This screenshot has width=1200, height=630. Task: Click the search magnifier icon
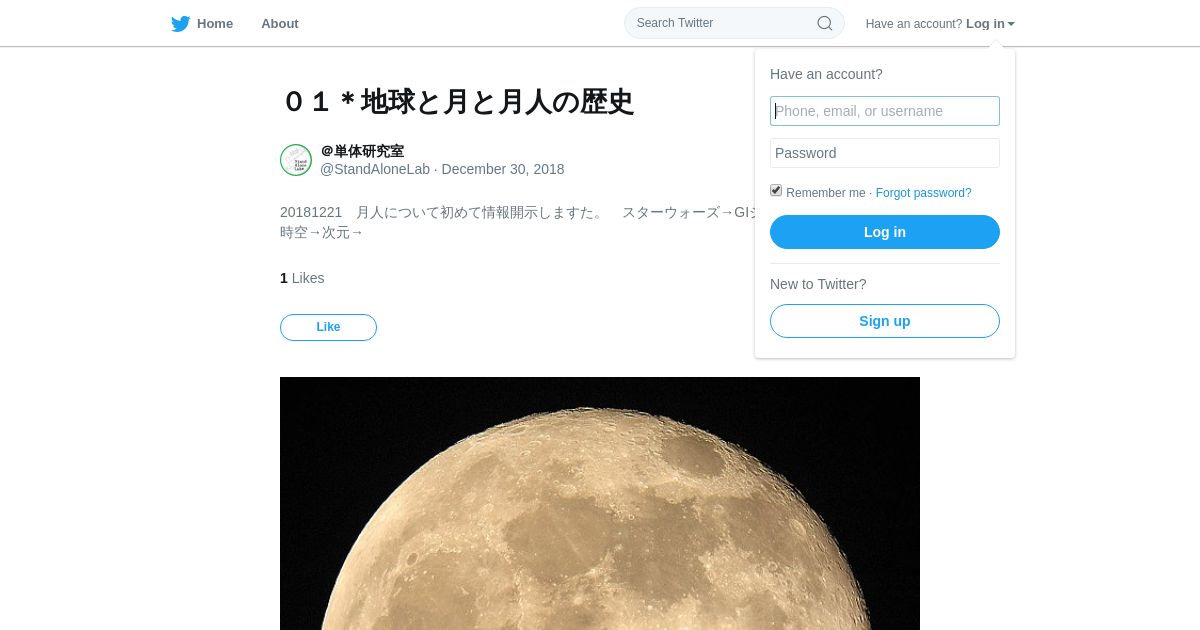[x=825, y=23]
